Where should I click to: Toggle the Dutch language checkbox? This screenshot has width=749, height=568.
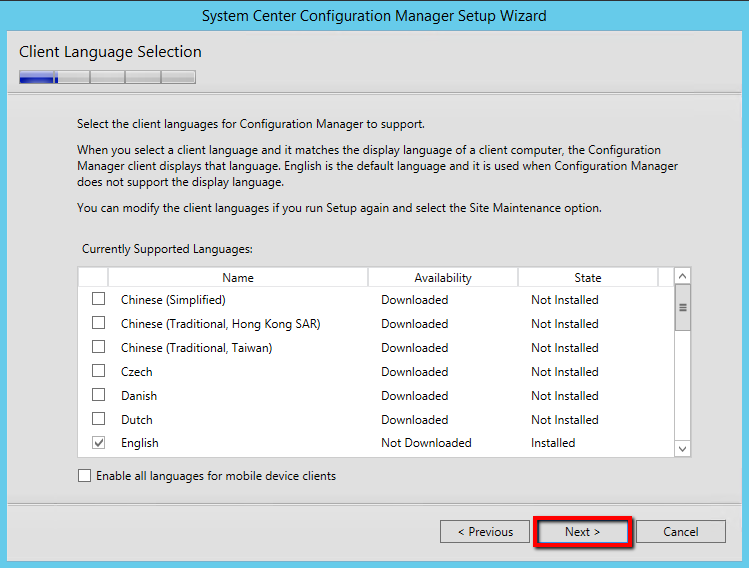98,419
